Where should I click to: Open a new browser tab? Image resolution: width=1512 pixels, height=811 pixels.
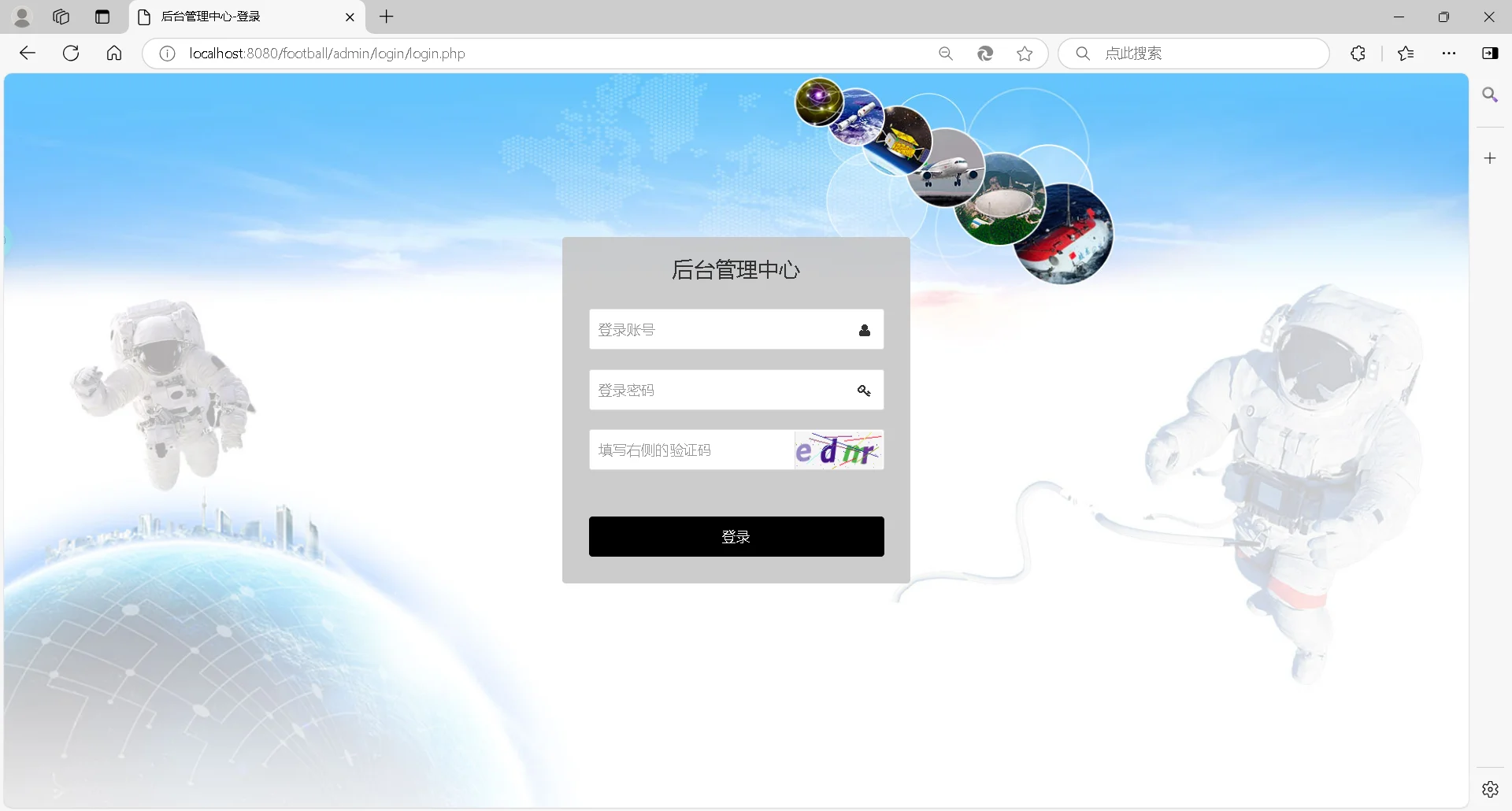click(385, 17)
